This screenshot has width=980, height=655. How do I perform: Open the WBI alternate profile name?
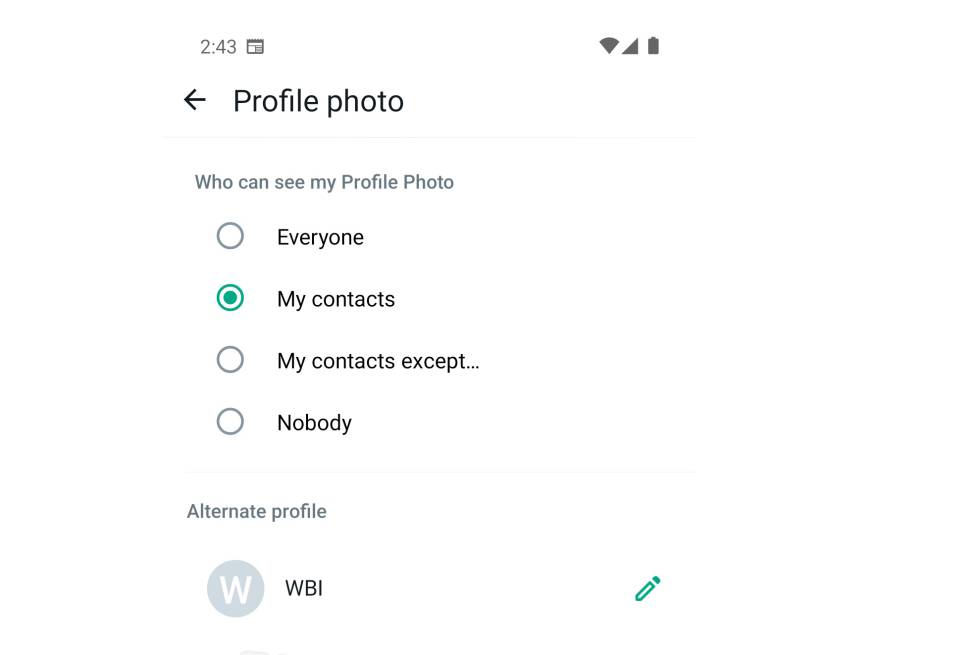pos(304,589)
